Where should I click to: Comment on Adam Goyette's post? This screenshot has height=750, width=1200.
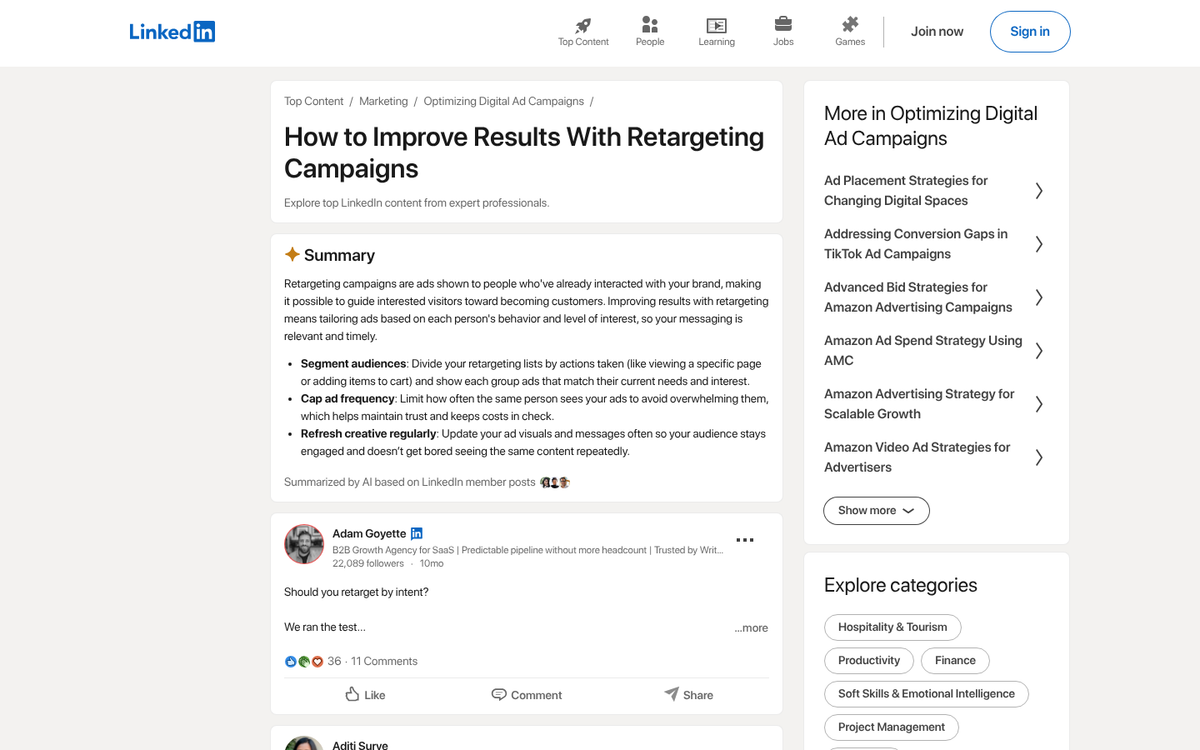coord(526,694)
